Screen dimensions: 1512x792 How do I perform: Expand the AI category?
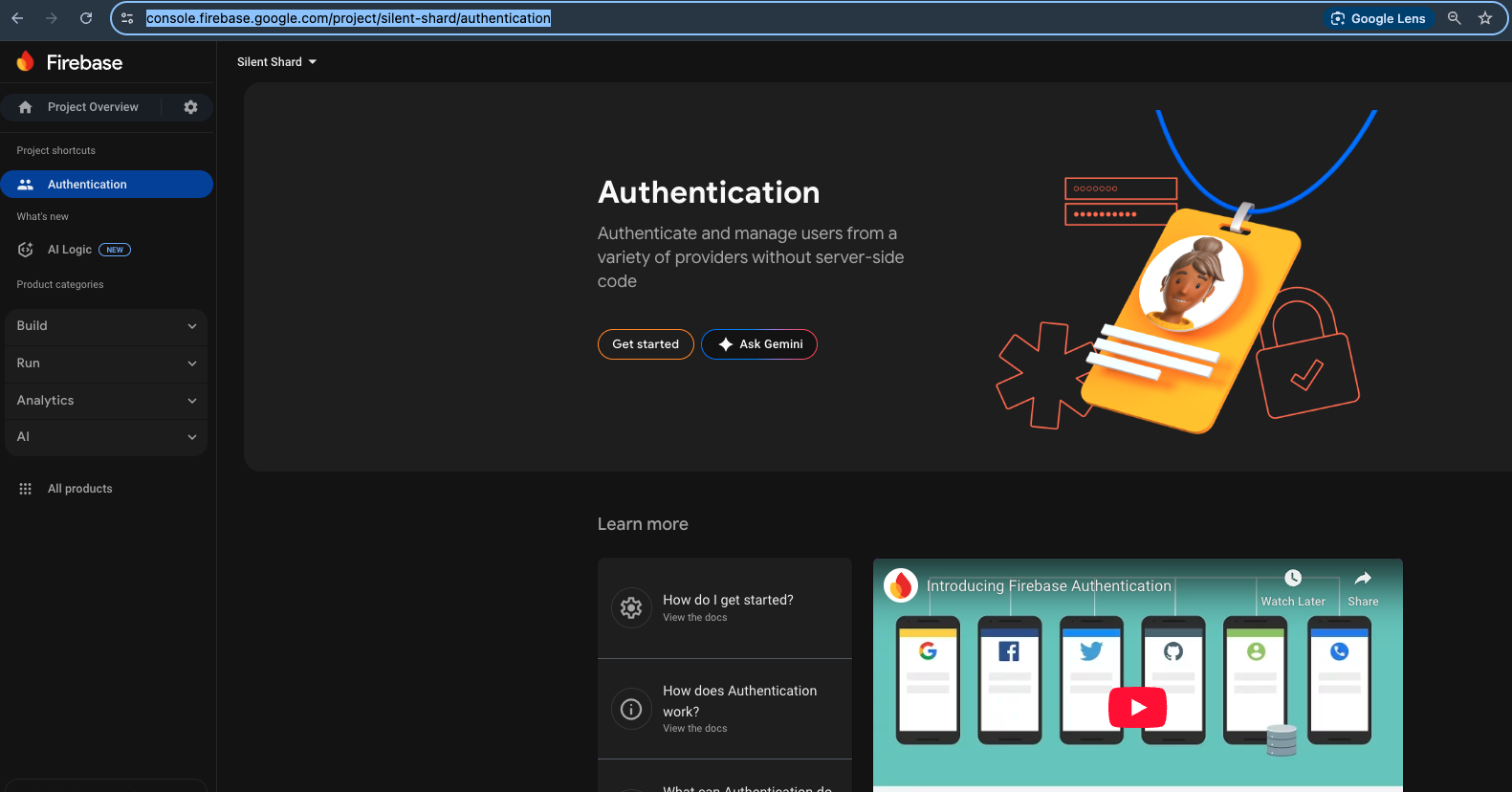point(106,437)
